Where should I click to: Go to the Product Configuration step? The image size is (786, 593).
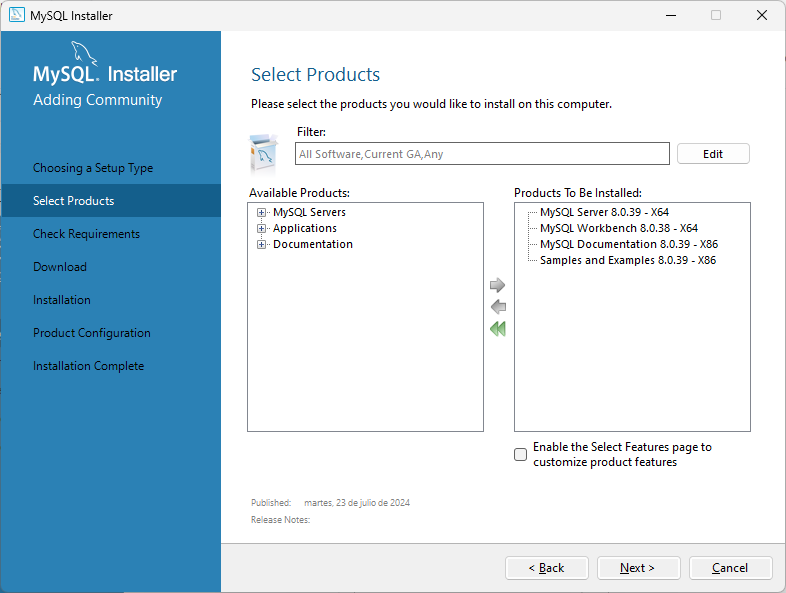92,333
